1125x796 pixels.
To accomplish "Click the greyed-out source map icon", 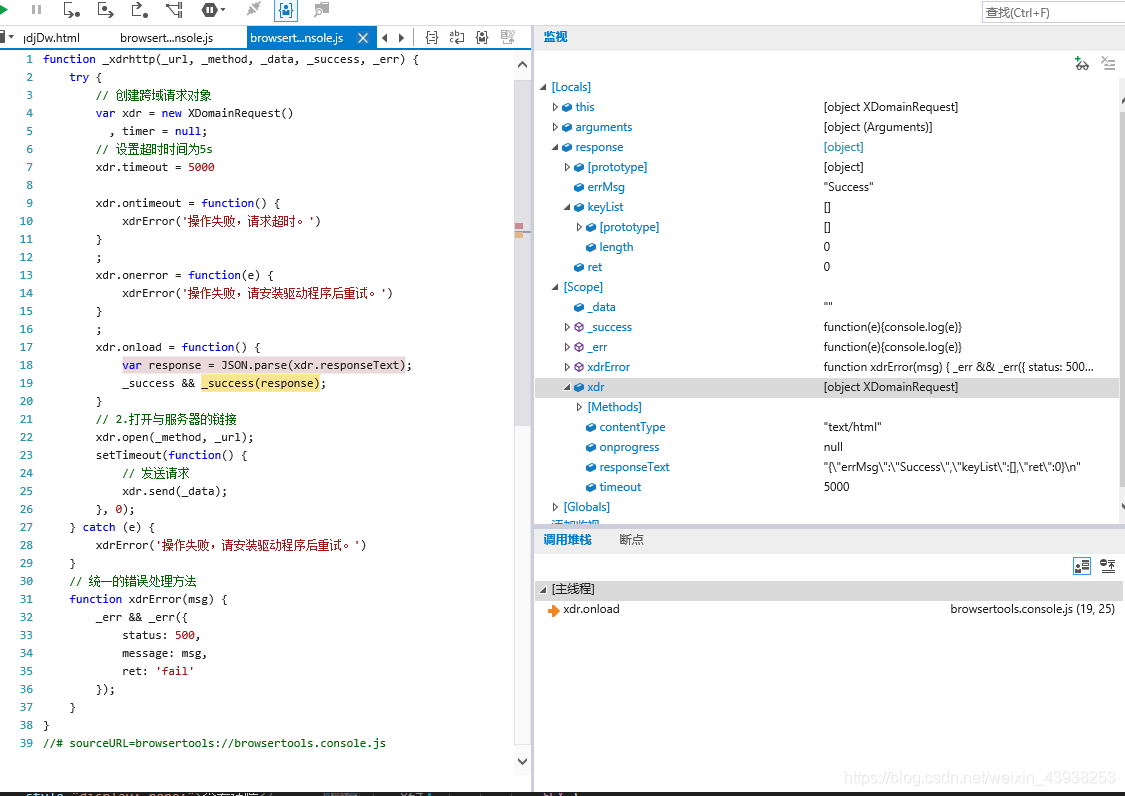I will coord(508,37).
